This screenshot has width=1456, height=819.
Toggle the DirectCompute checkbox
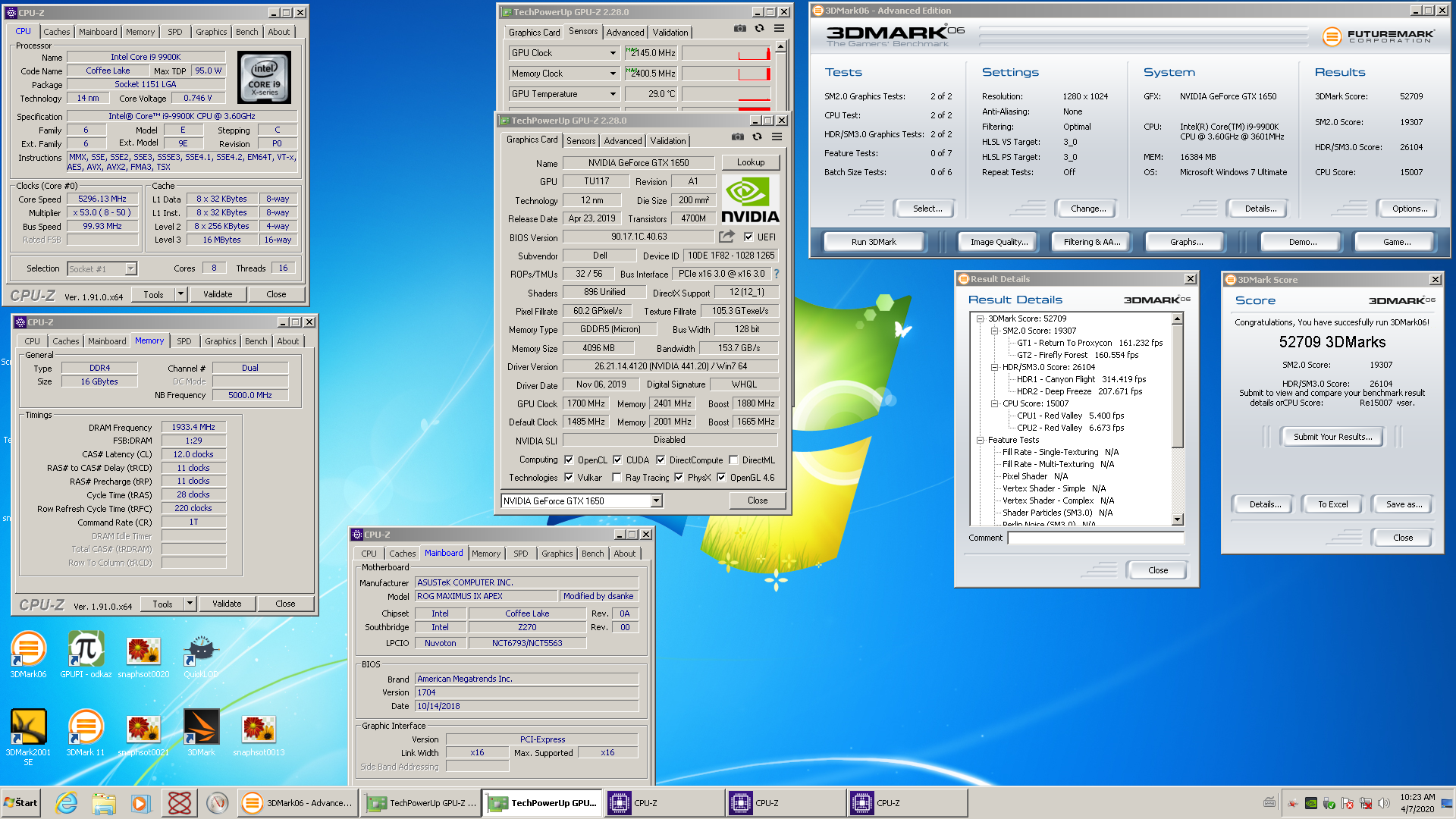point(661,460)
